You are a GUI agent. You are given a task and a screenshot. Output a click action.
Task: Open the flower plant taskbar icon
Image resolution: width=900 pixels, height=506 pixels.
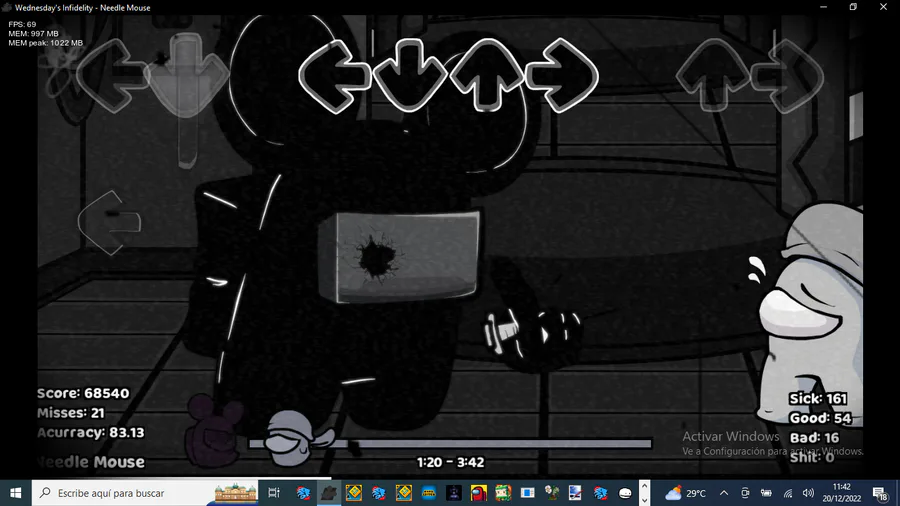pos(552,493)
